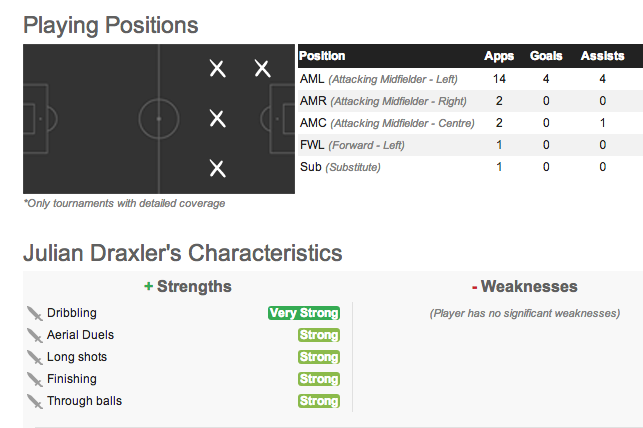This screenshot has height=428, width=643.
Task: Click the centre X marker on the pitch
Action: [x=217, y=118]
